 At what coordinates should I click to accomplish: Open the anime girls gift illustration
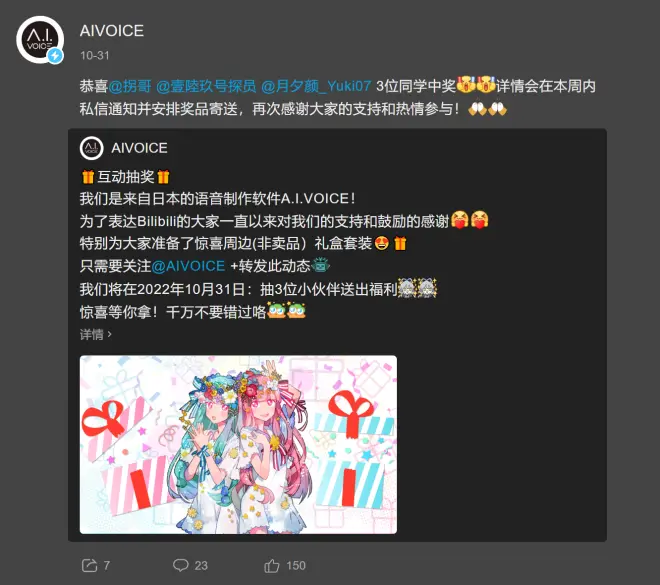[238, 444]
